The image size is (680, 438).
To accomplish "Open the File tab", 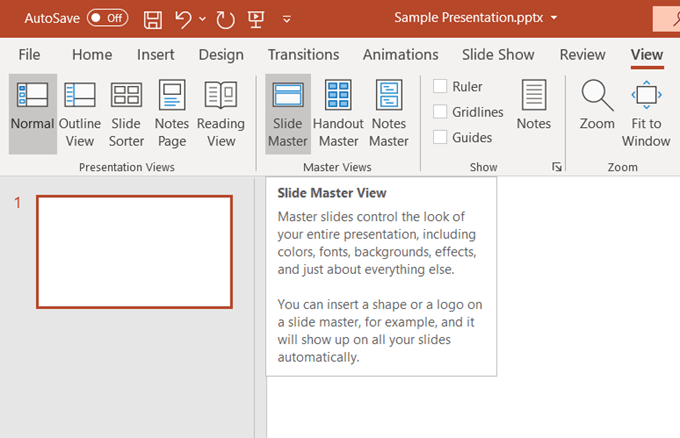I will coord(29,55).
